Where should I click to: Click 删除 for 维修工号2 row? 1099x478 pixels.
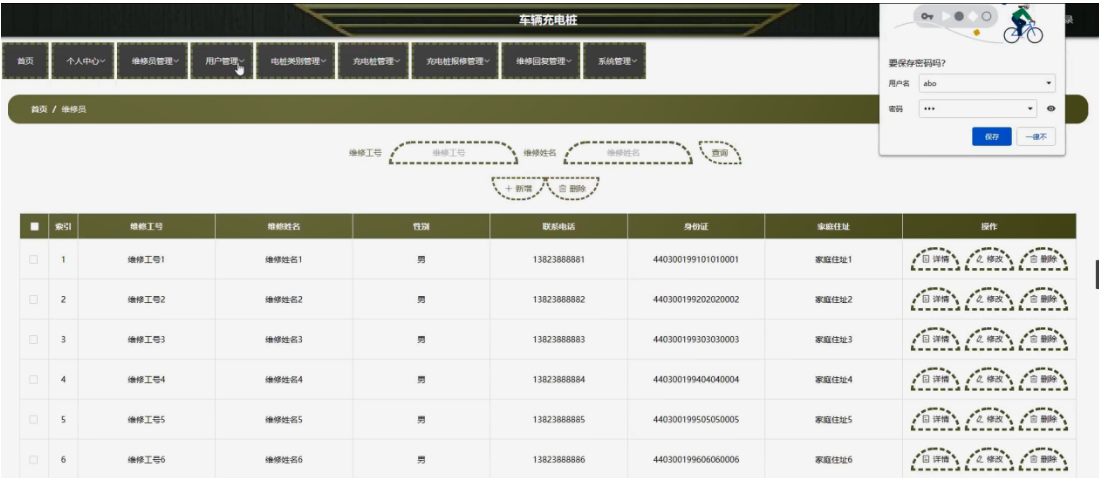click(x=1044, y=299)
